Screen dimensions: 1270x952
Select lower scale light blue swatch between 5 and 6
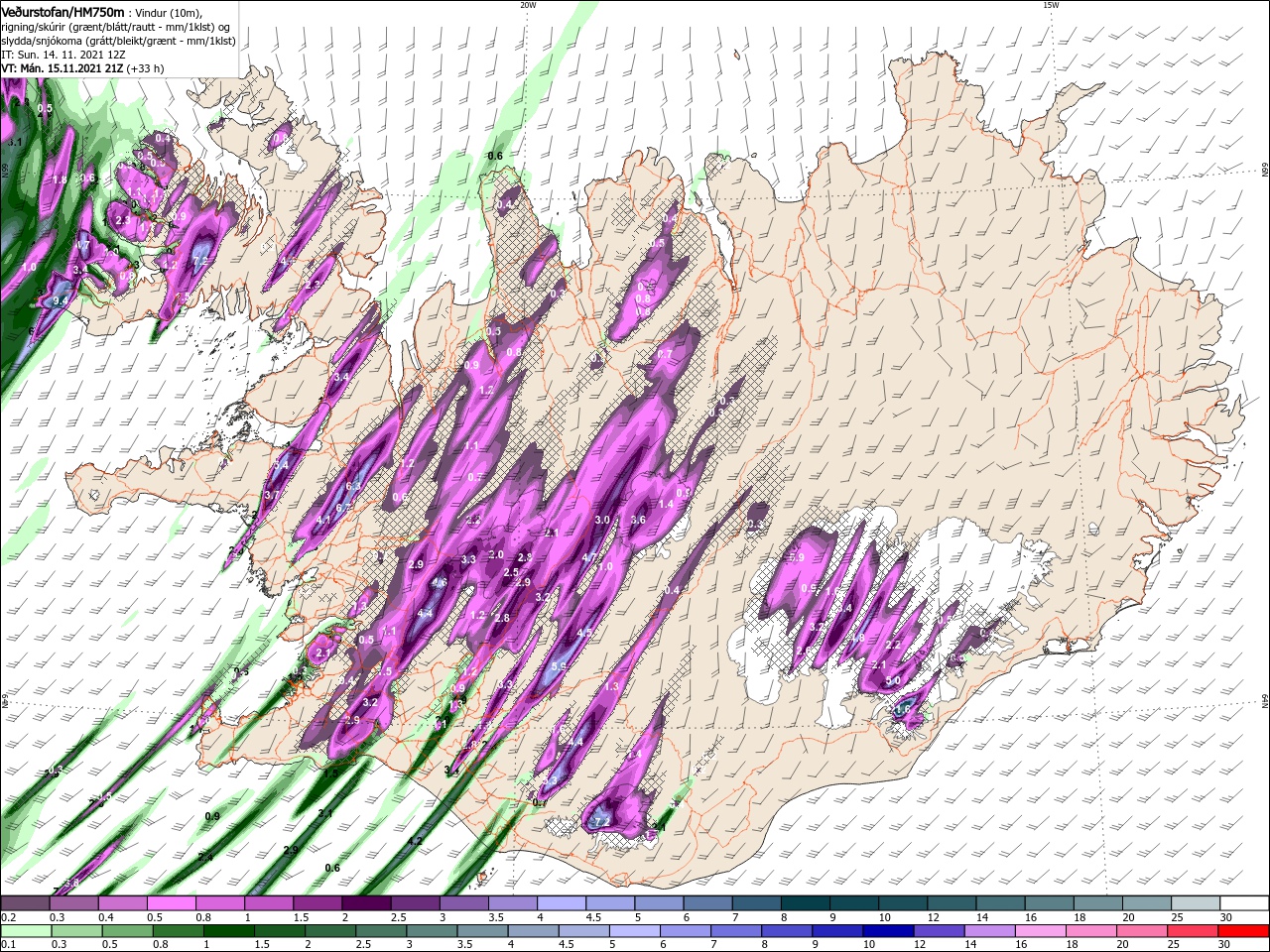click(633, 931)
